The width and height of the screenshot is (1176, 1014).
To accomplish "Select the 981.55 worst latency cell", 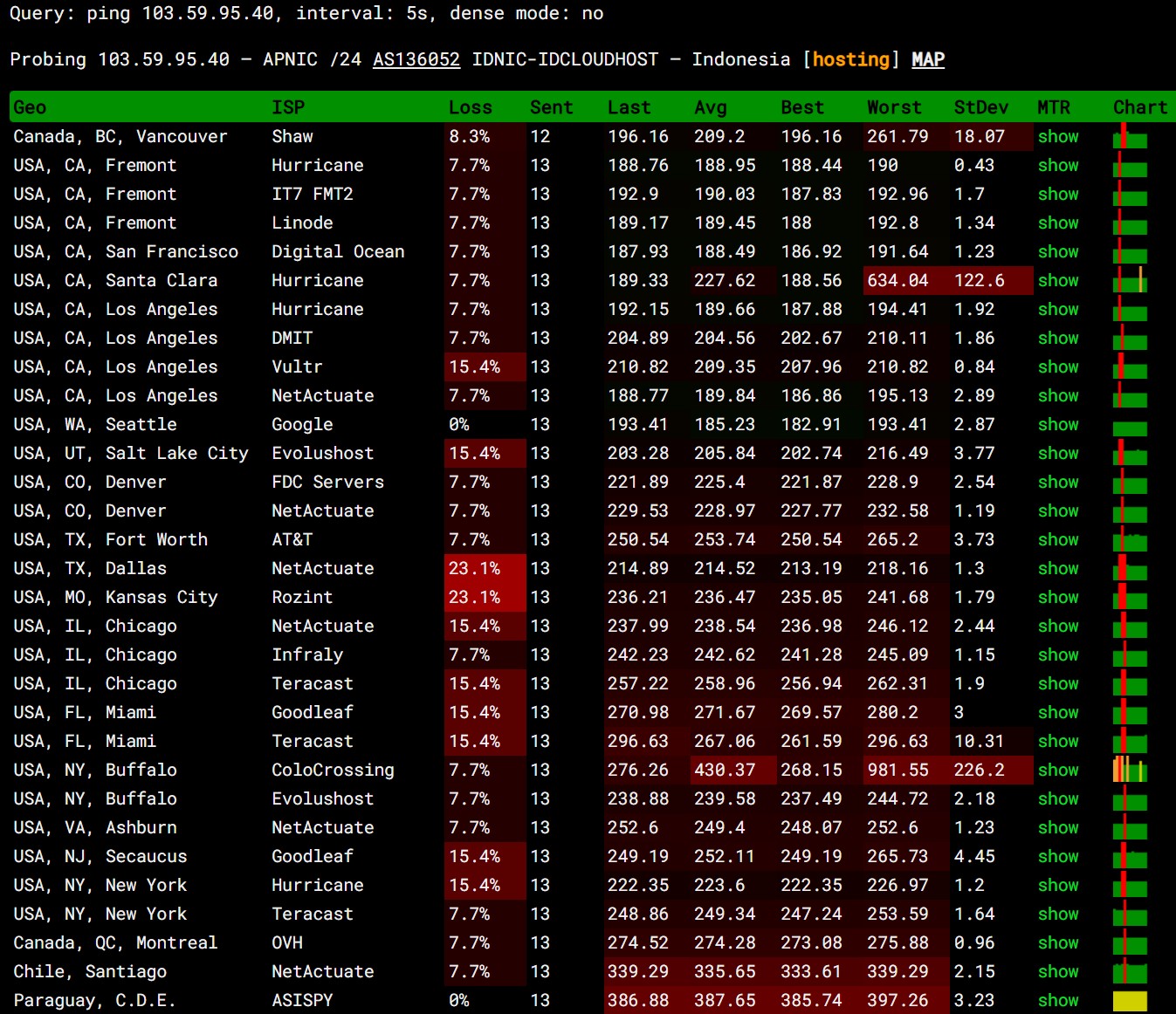I will tap(905, 770).
